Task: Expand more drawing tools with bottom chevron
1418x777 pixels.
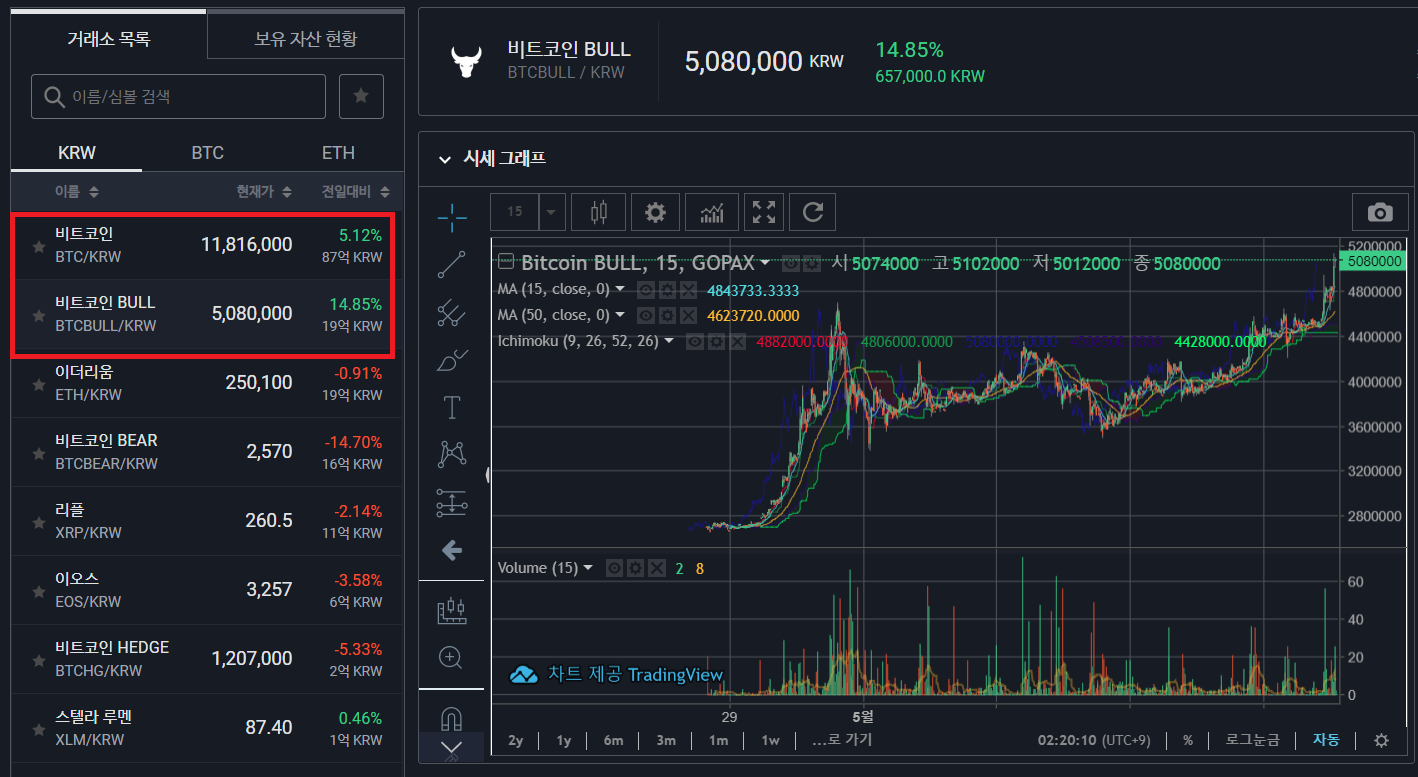Action: pos(452,747)
